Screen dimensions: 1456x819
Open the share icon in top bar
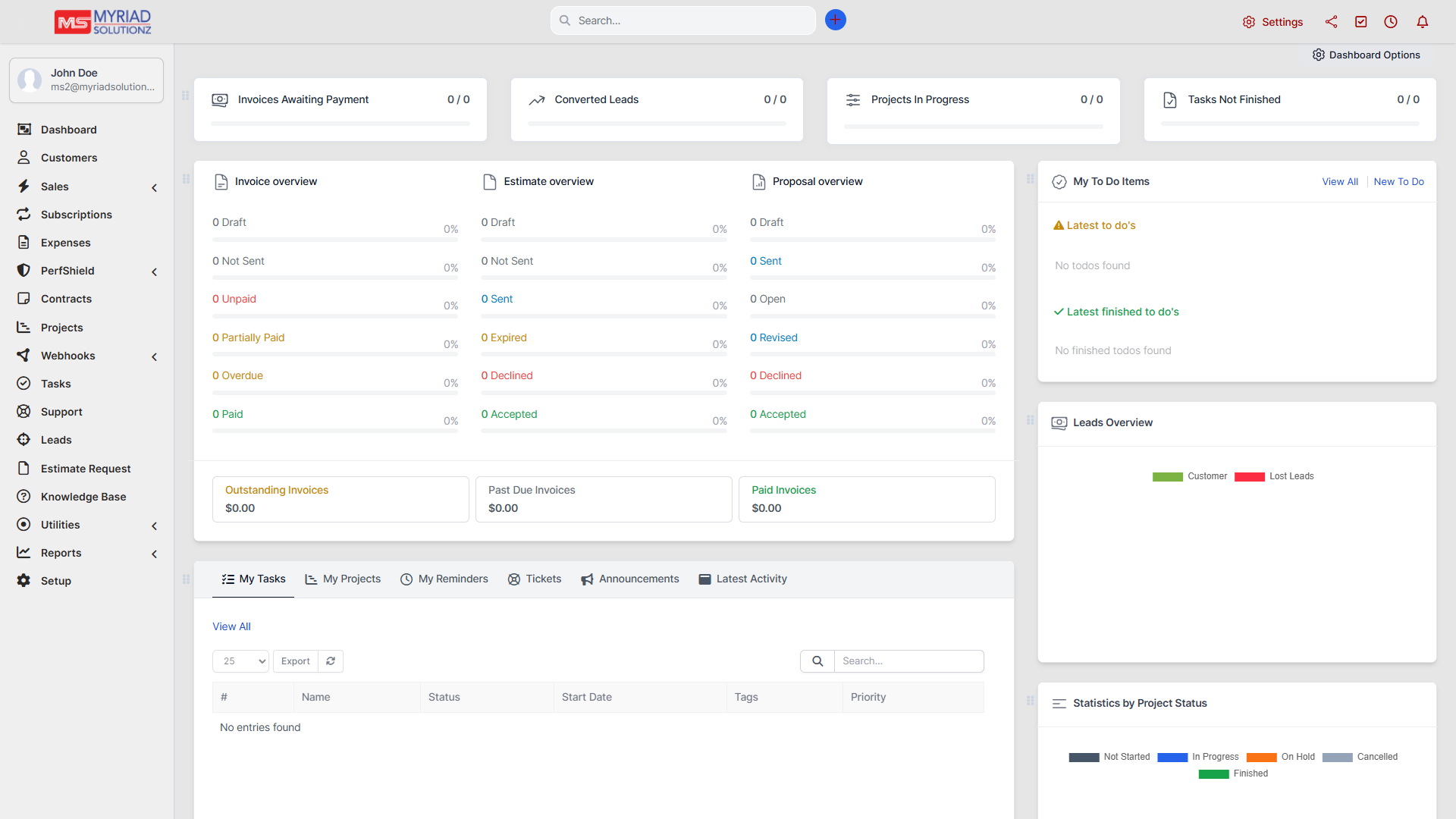(1331, 22)
